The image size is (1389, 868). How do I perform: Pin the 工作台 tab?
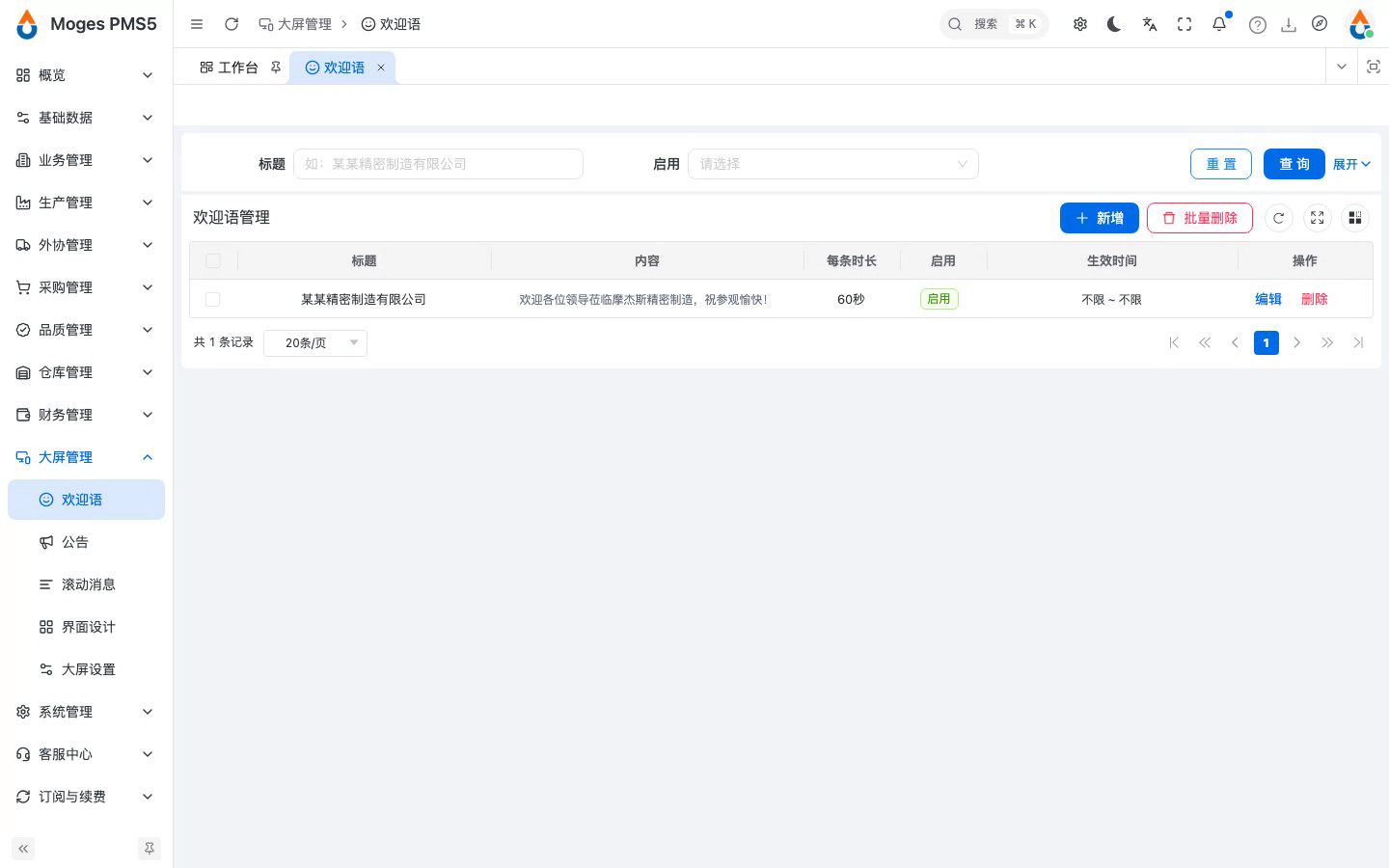coord(276,68)
